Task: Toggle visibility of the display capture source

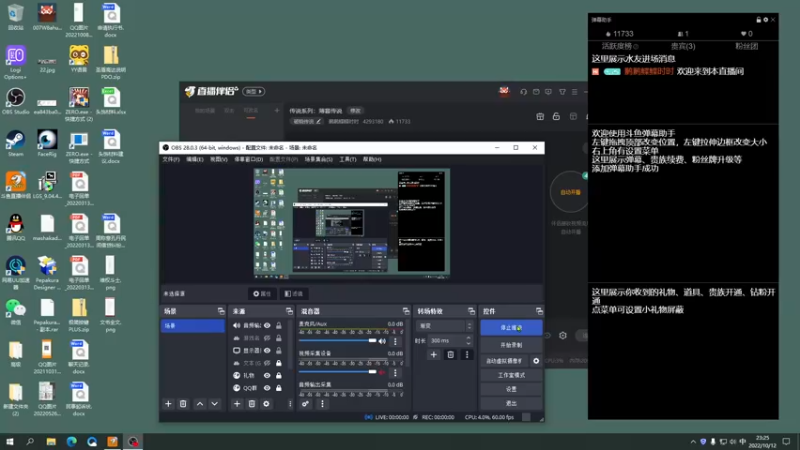Action: pos(267,351)
